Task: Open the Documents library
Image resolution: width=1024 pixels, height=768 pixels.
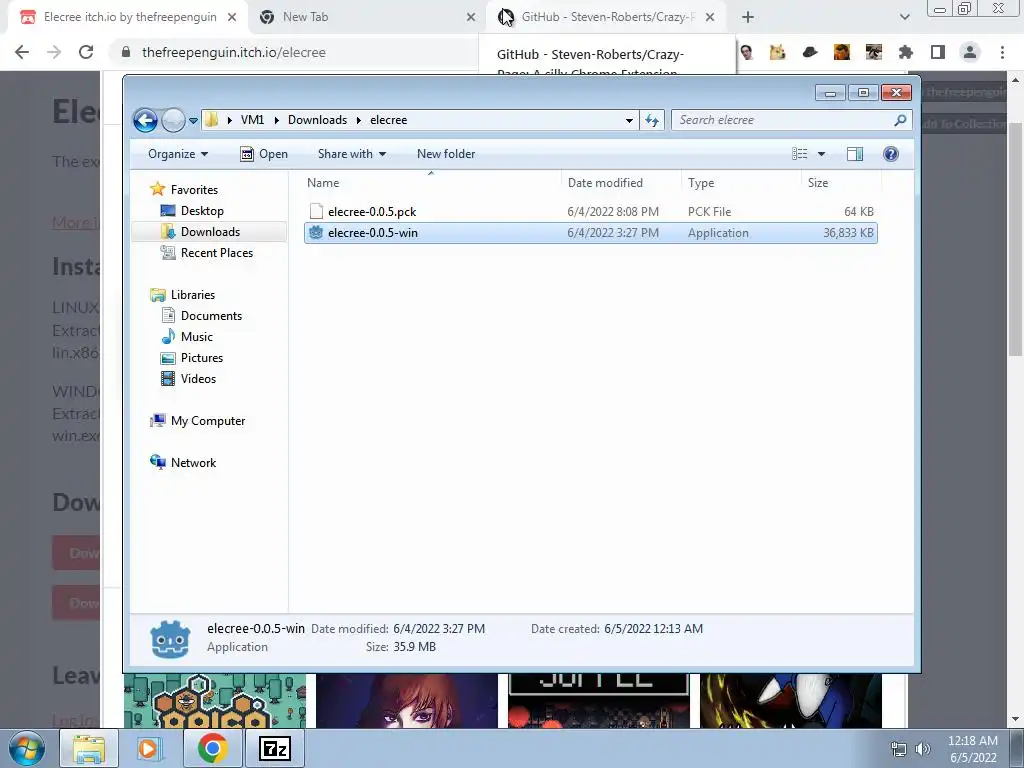Action: pos(211,316)
